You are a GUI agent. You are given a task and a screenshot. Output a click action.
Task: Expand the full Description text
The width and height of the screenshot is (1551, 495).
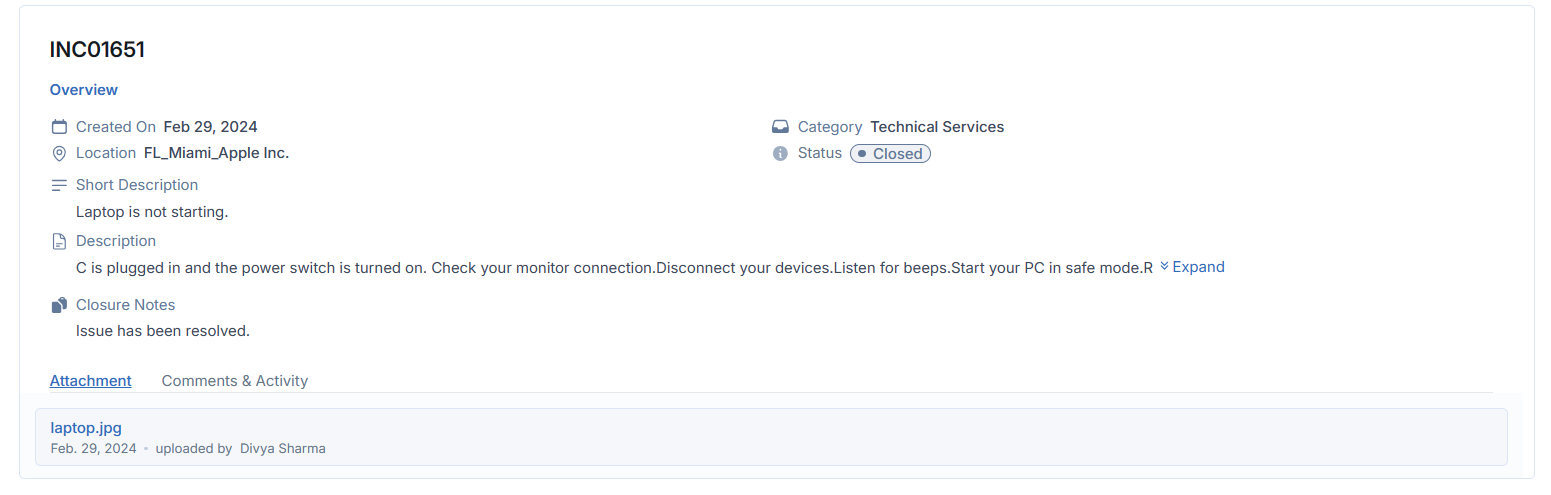click(1197, 267)
